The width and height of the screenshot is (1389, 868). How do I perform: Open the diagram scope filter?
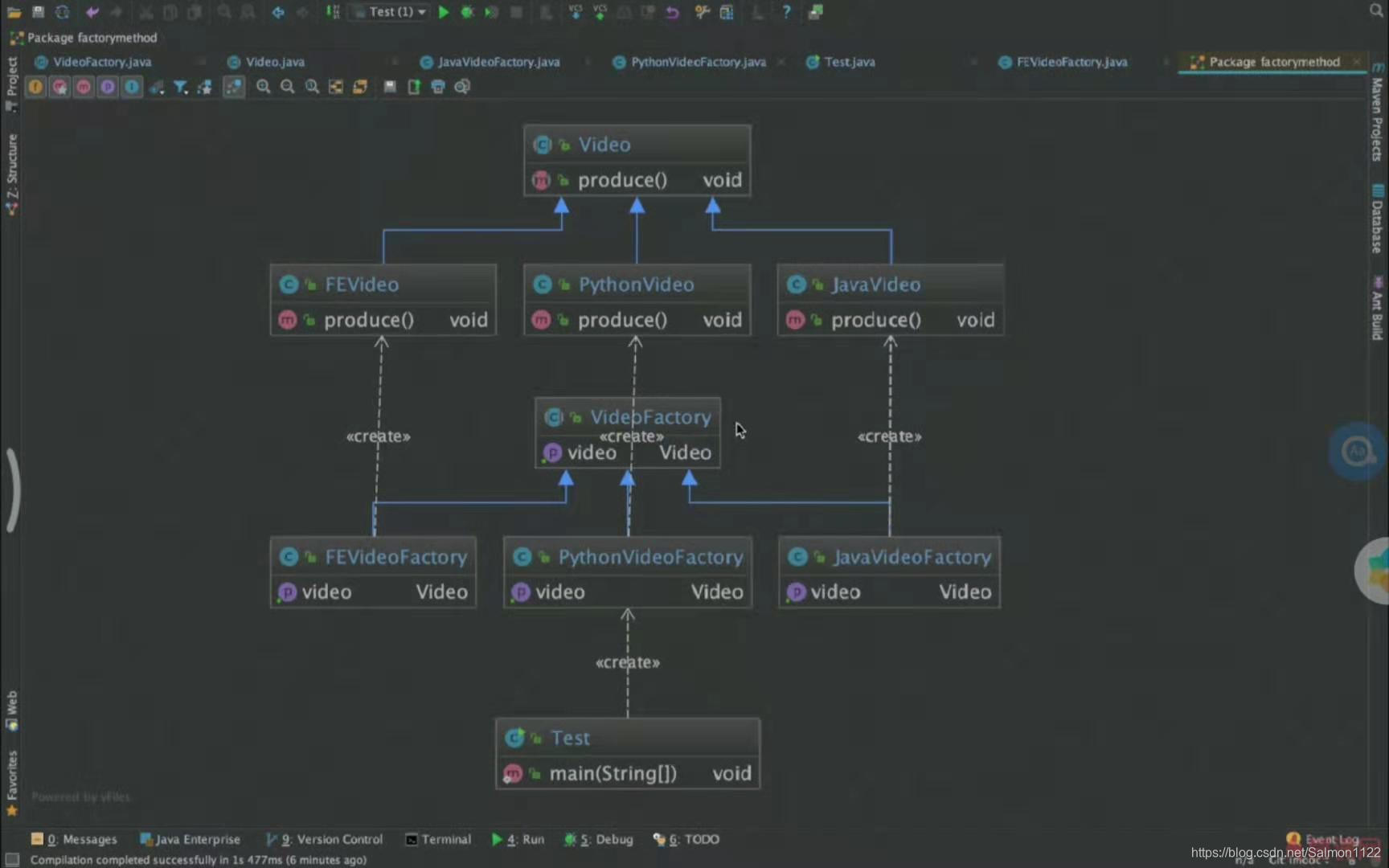click(181, 87)
